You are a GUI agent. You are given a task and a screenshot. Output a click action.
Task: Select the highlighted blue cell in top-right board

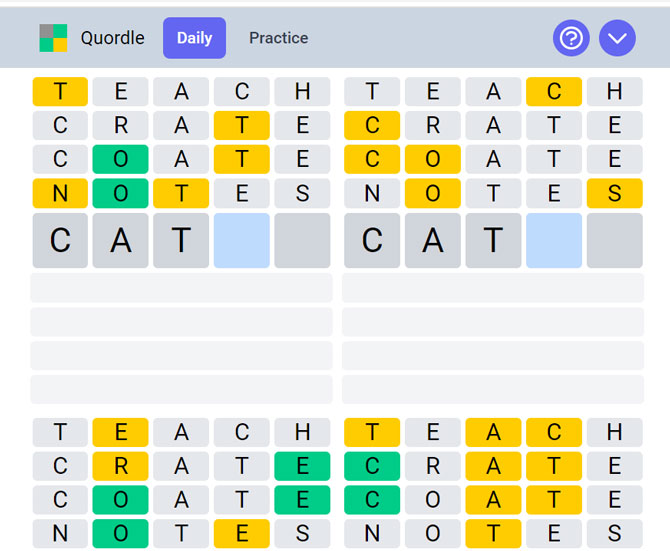click(554, 240)
